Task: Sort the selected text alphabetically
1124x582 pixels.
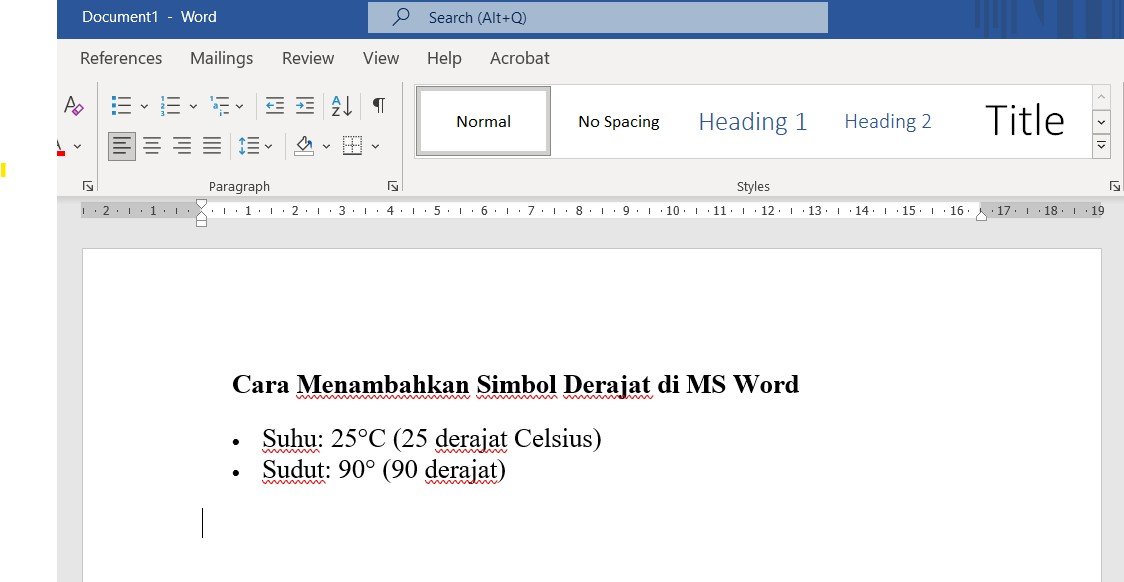Action: [x=341, y=106]
